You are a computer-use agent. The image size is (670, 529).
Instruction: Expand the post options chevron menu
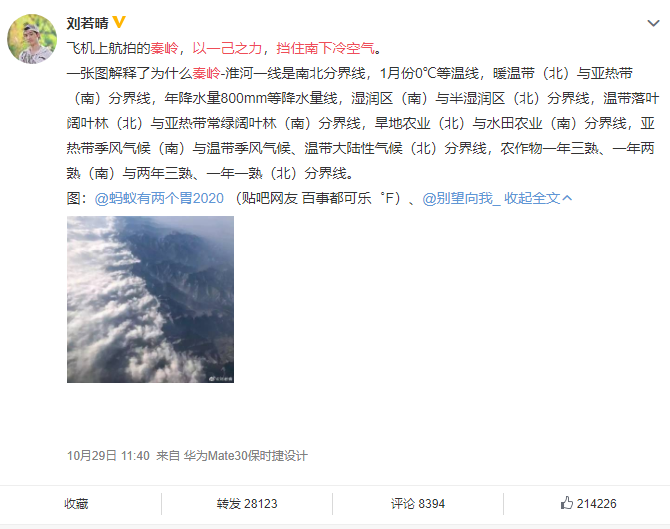[x=653, y=24]
